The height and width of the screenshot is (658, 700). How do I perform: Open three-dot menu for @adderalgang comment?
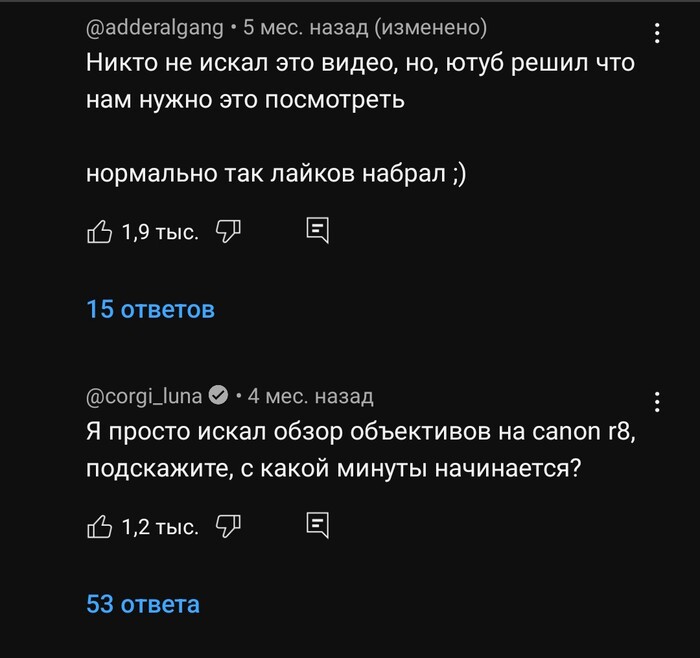point(657,34)
